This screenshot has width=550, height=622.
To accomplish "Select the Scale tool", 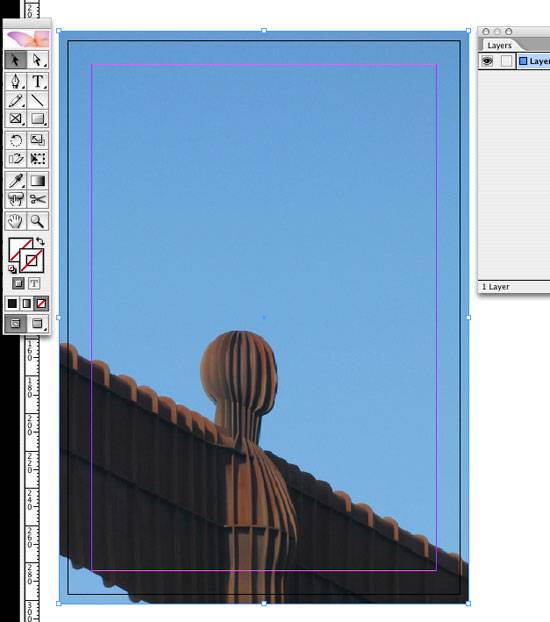I will 38,140.
